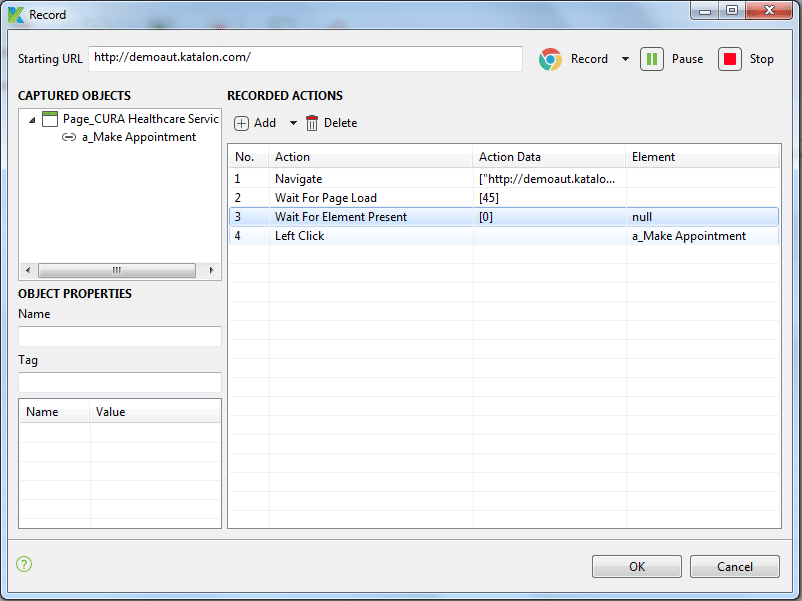Click the Record text button
The width and height of the screenshot is (802, 601).
click(x=589, y=59)
